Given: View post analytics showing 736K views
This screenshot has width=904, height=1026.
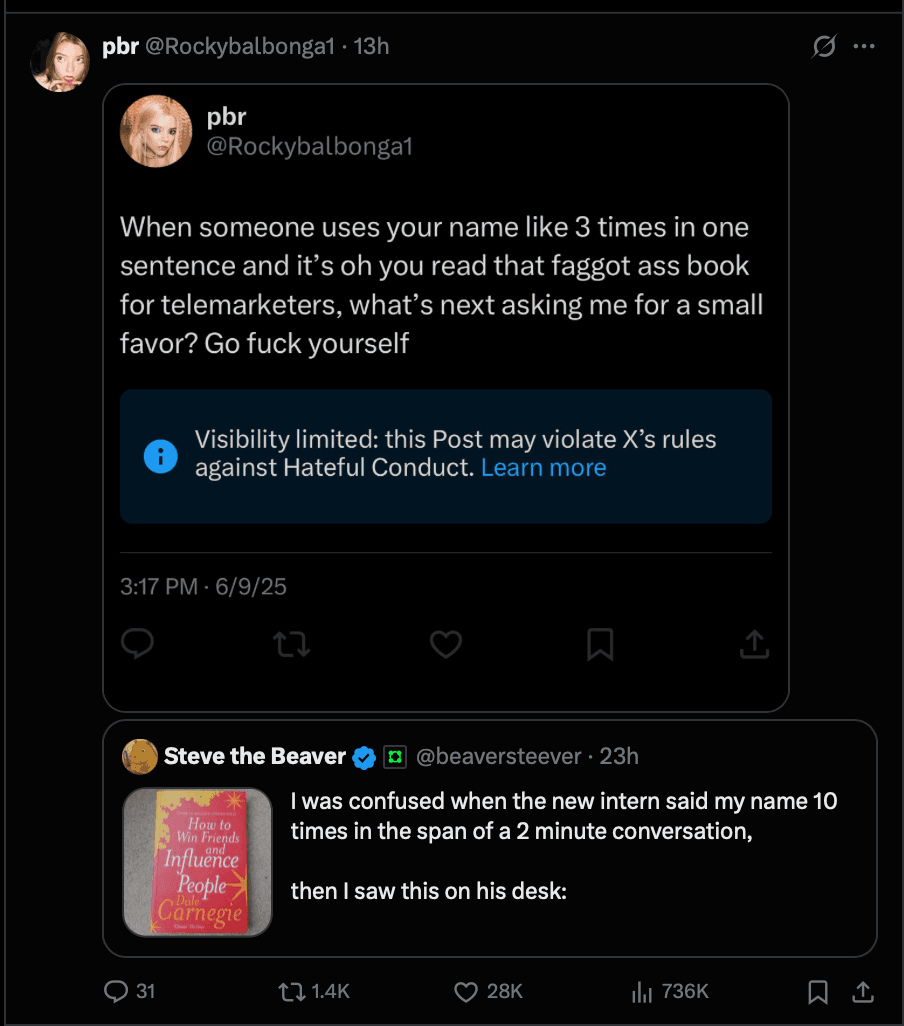Looking at the screenshot, I should pos(641,991).
